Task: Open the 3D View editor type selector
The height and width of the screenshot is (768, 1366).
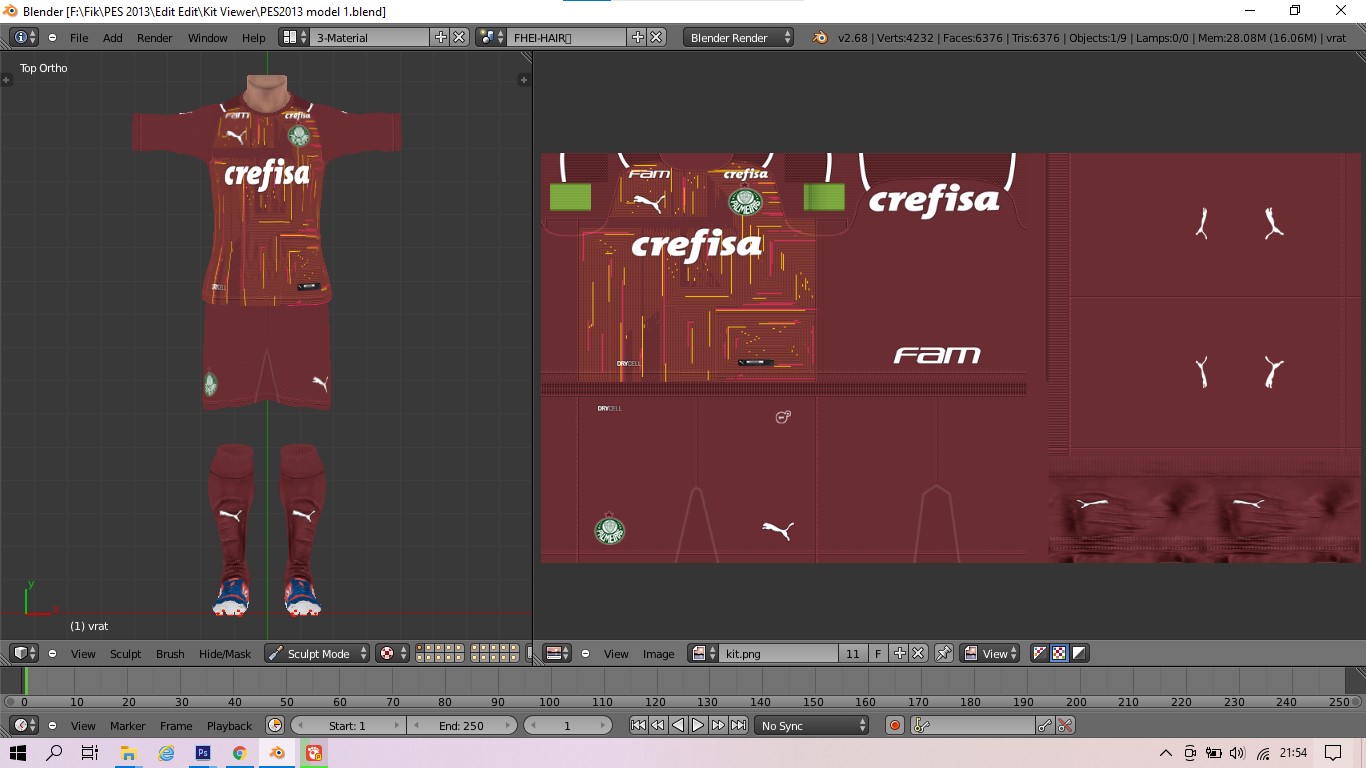Action: click(x=24, y=653)
